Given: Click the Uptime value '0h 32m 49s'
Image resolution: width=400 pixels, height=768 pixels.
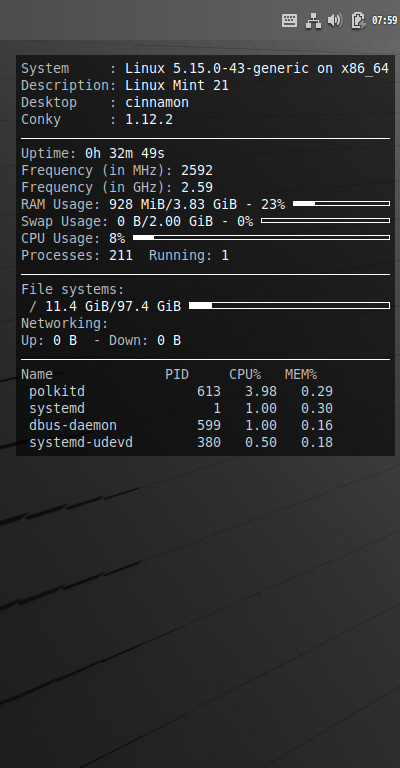Looking at the screenshot, I should pos(125,153).
